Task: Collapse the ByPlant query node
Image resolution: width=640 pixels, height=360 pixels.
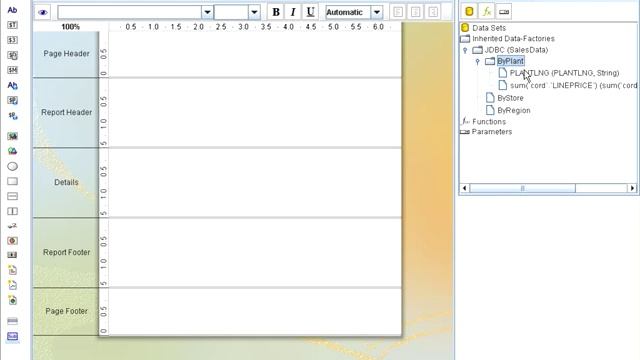Action: click(478, 62)
